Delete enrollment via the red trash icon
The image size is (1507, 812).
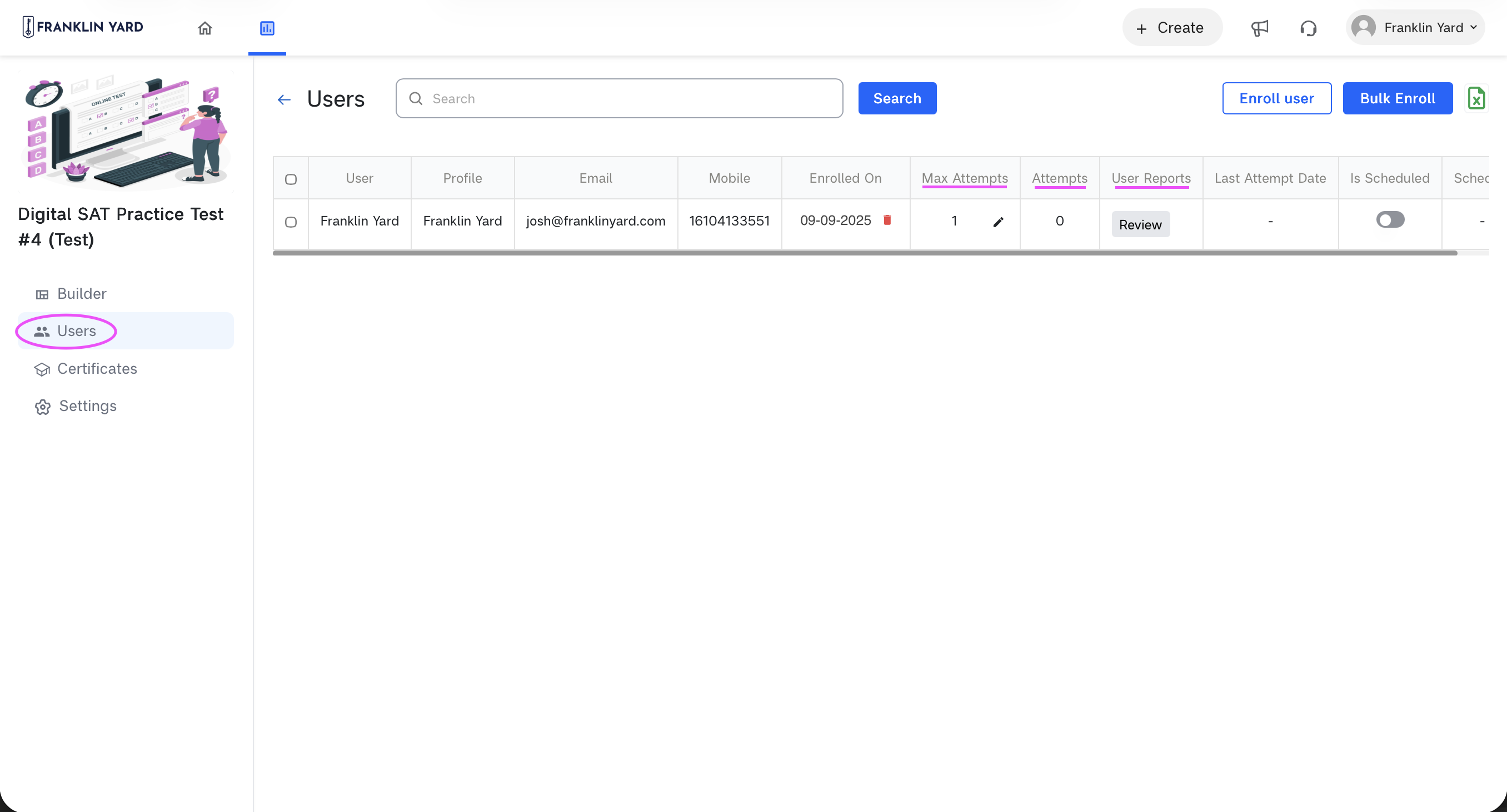point(887,220)
